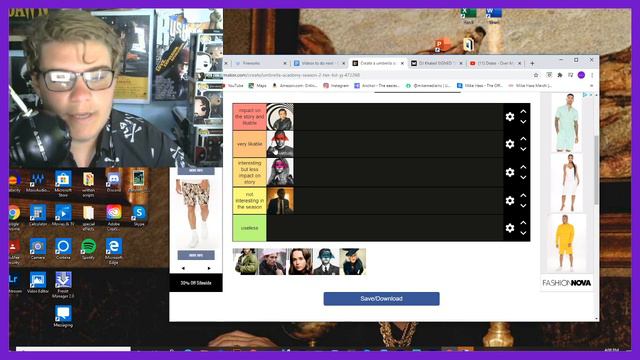Open the Spotify desktop icon
The width and height of the screenshot is (640, 360).
(88, 249)
